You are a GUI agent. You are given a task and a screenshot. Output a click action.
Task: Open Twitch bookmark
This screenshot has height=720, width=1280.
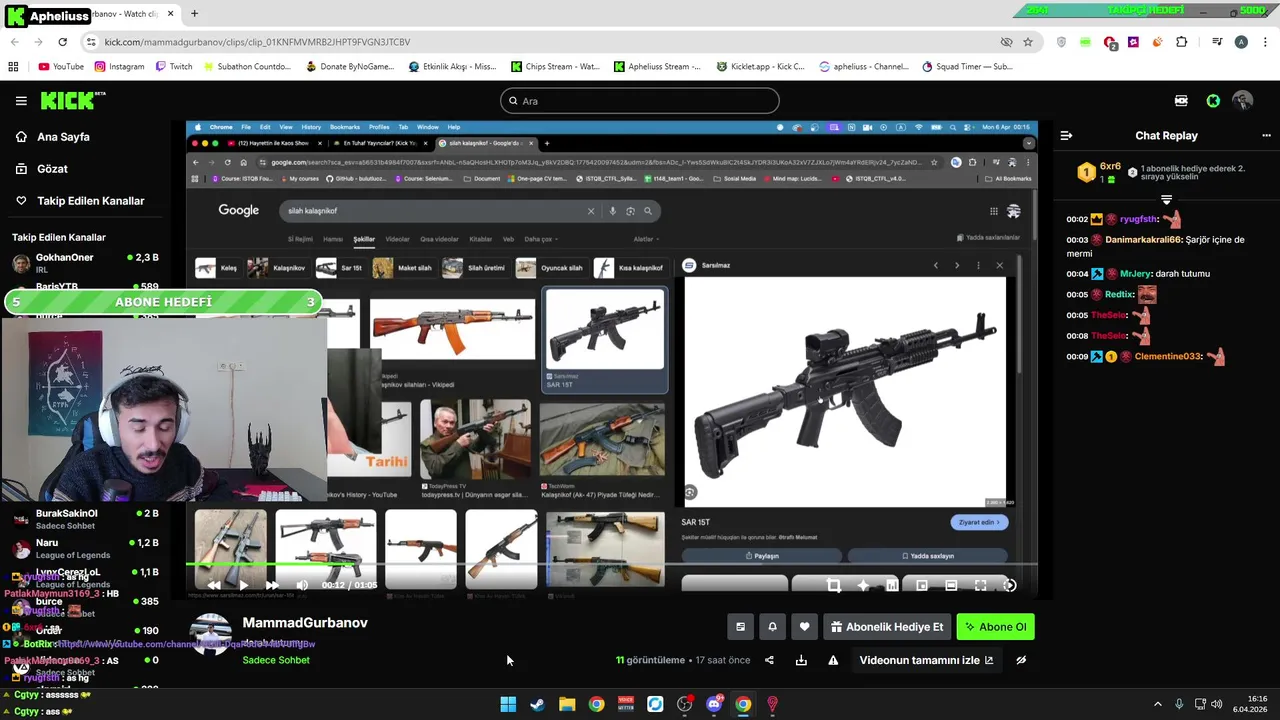174,67
